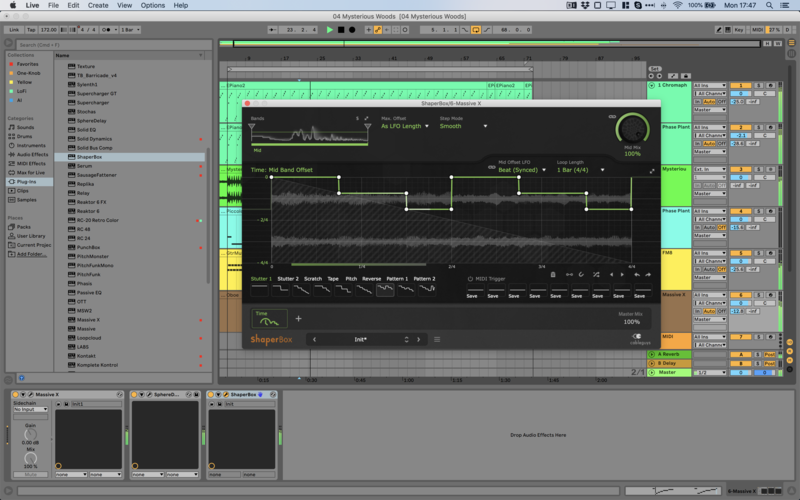The image size is (800, 500).
Task: Open the Options menu in menu bar
Action: (152, 5)
